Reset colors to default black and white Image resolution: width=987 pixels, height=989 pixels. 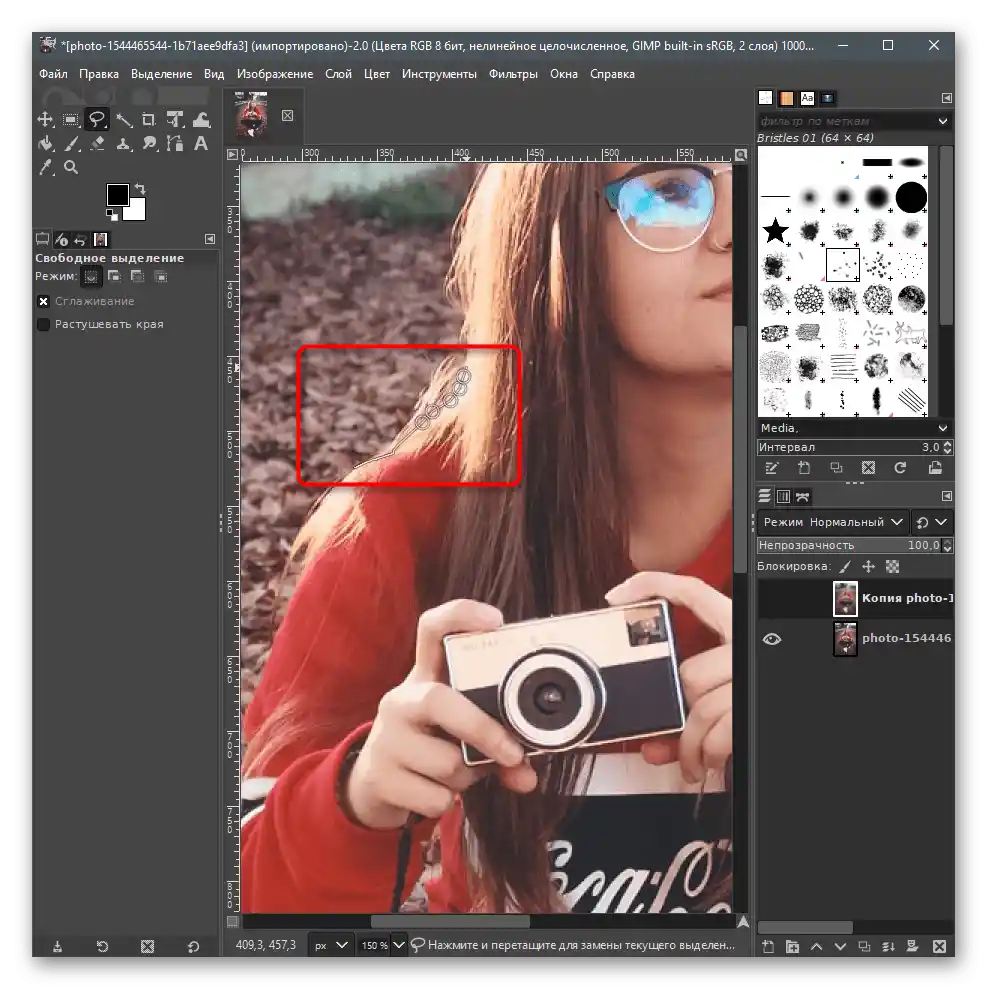click(112, 215)
